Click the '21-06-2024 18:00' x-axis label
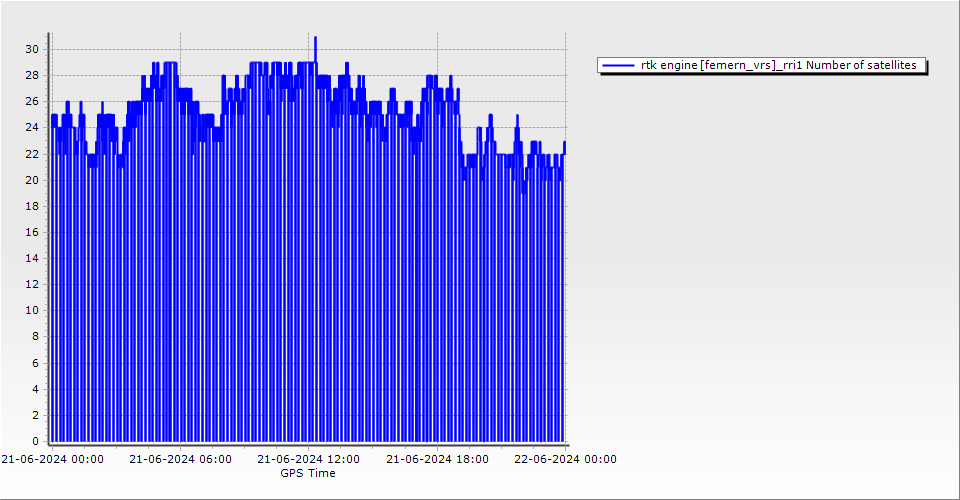Viewport: 960px width, 500px height. click(x=438, y=459)
